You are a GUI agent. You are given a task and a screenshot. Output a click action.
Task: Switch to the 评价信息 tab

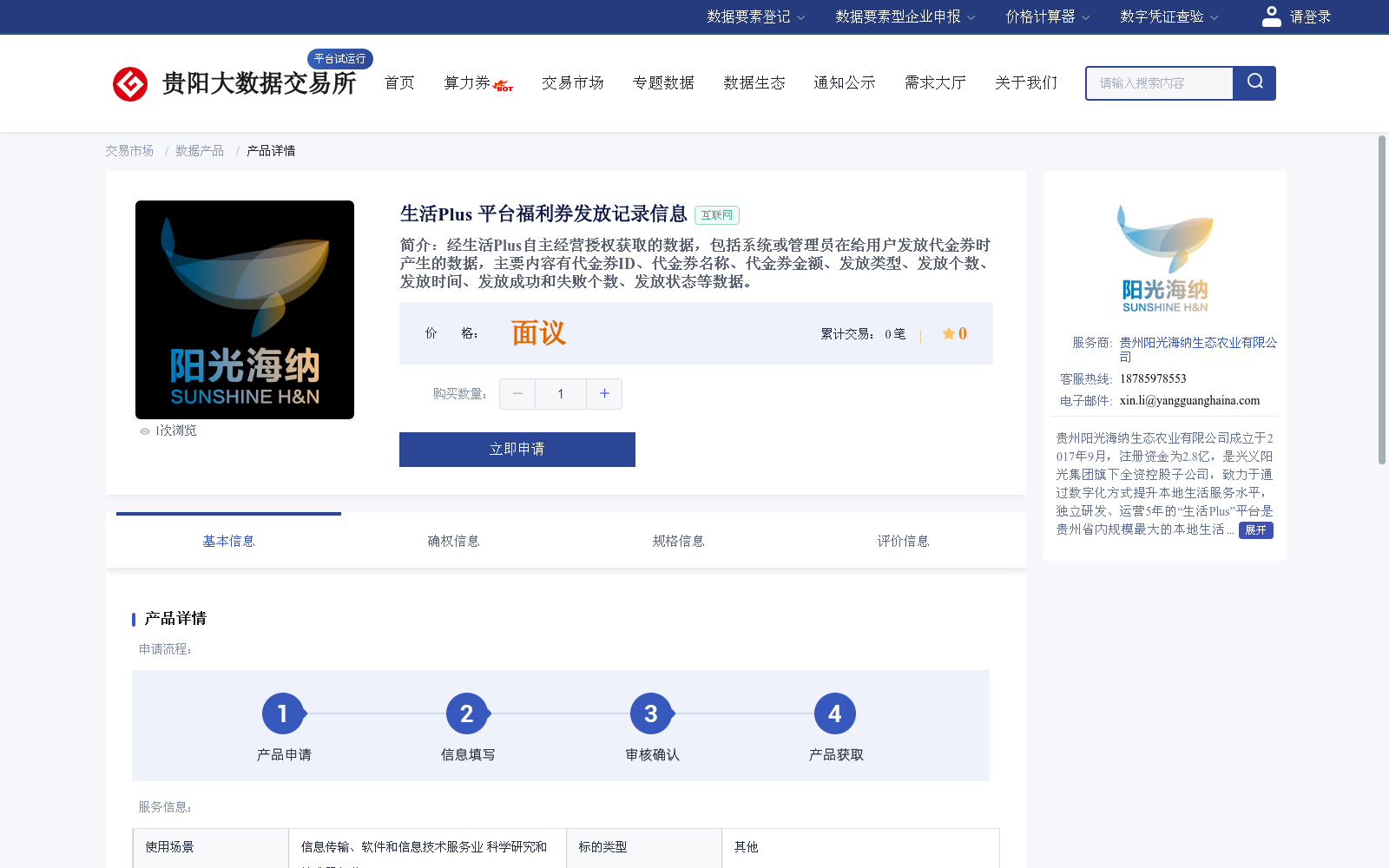pos(903,540)
